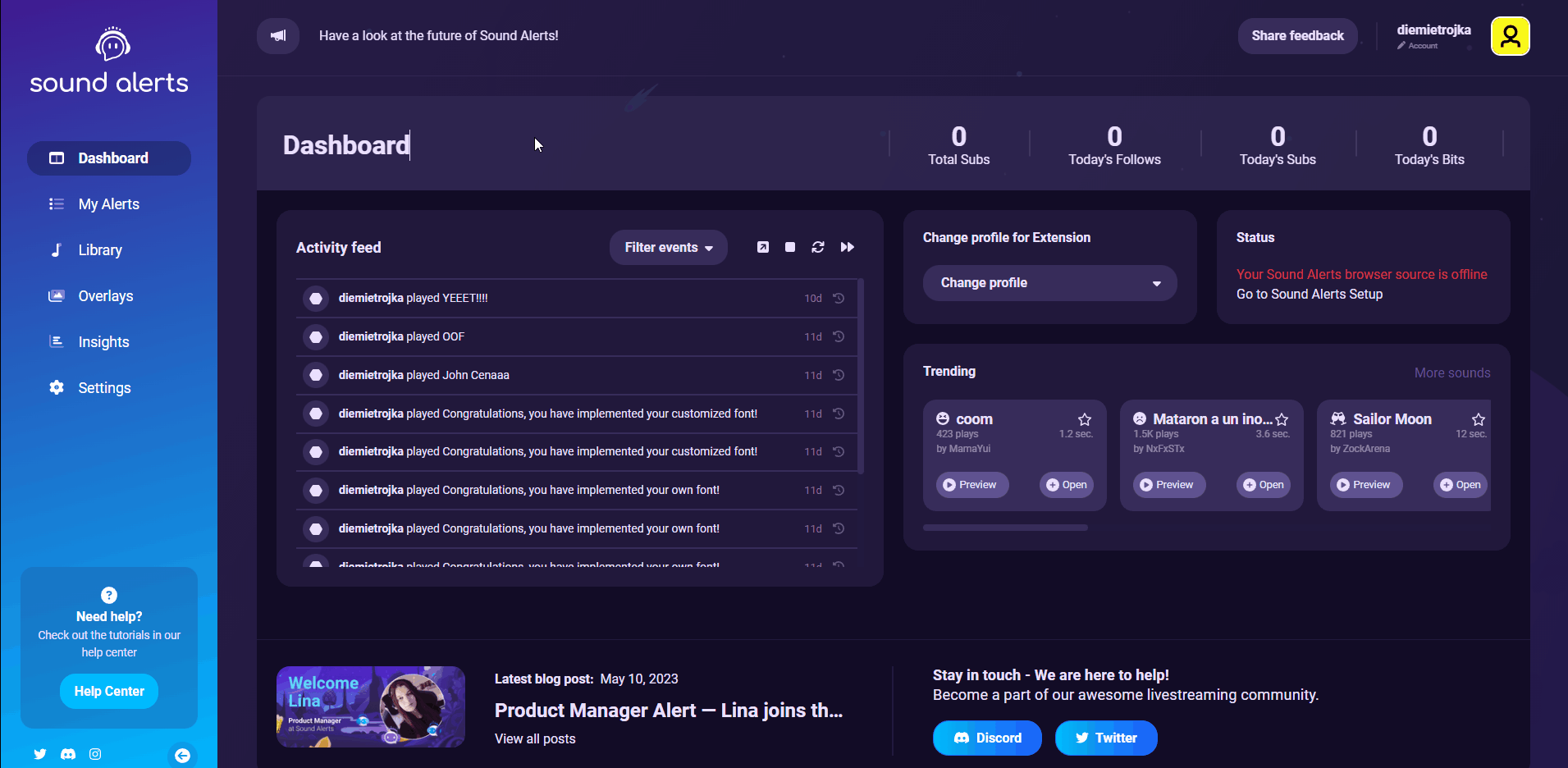This screenshot has width=1568, height=768.
Task: Open Twitter icon in sidebar footer
Action: coord(40,754)
